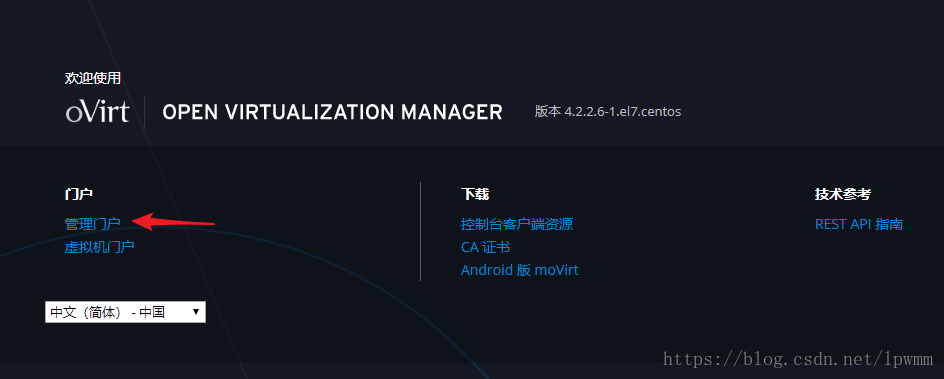Image resolution: width=944 pixels, height=379 pixels.
Task: Select the 版本 4.2.2.6-1.el7.centos version text
Action: [x=608, y=112]
